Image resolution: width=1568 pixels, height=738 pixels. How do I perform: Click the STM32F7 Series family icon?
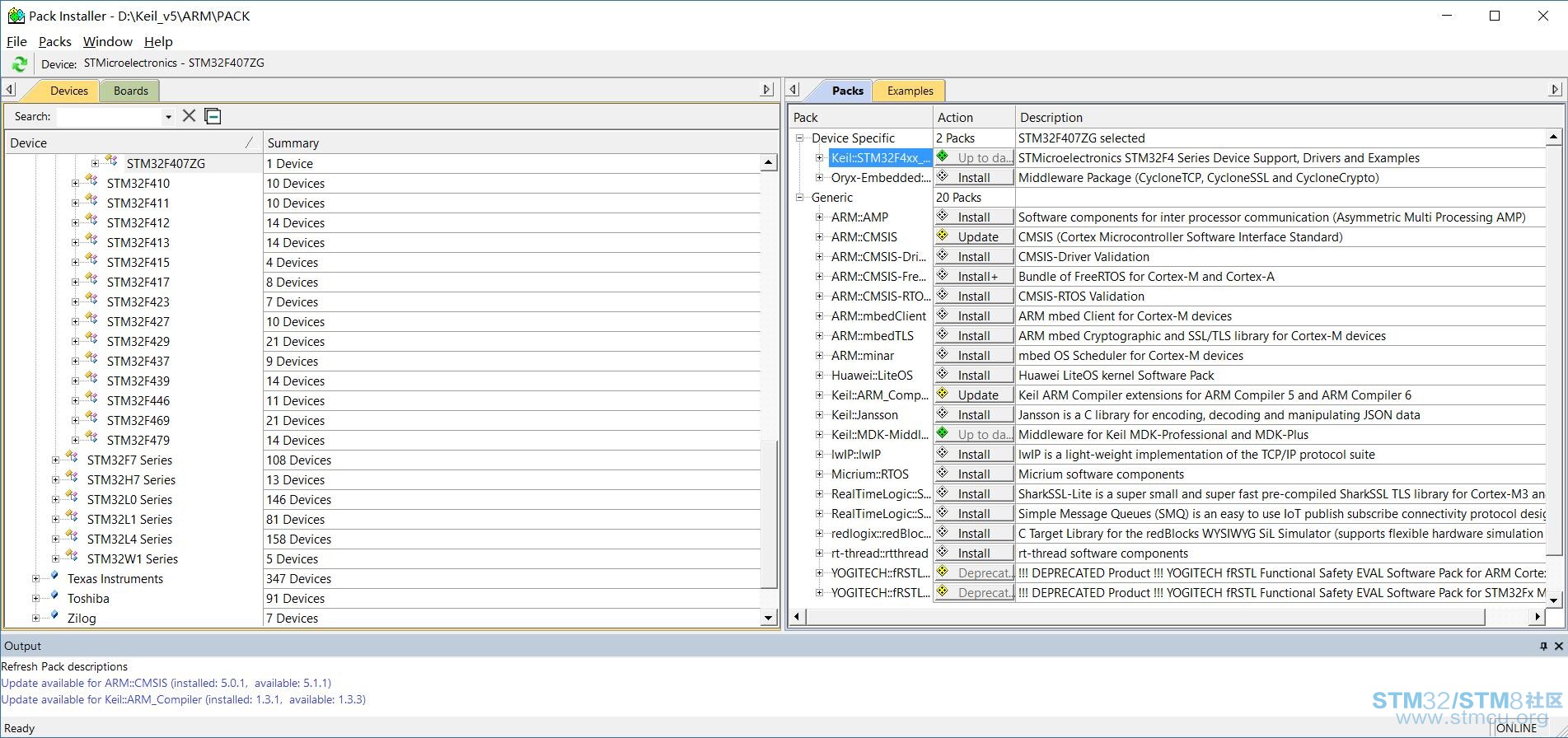72,459
